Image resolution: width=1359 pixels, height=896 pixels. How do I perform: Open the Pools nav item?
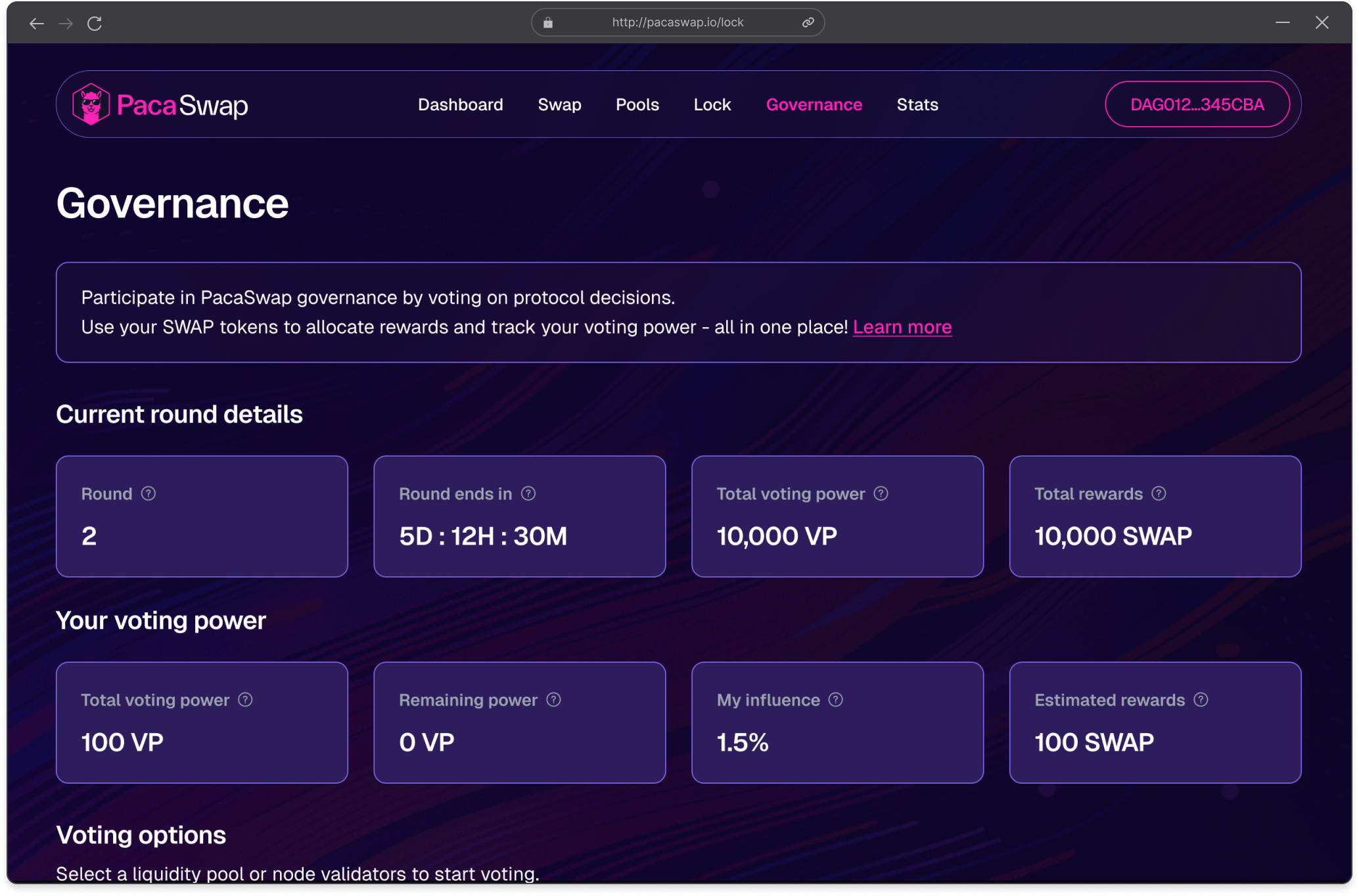click(637, 104)
